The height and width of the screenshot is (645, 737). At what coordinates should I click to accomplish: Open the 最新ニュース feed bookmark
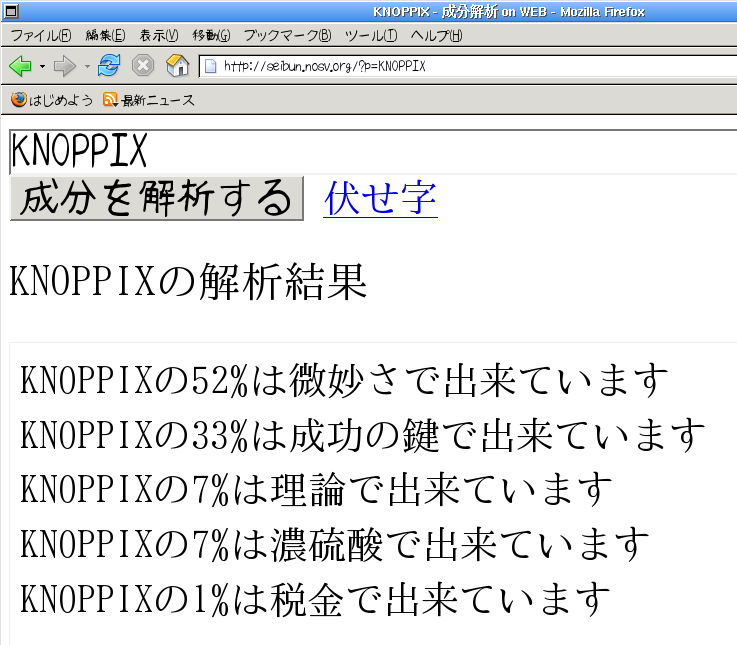[149, 100]
